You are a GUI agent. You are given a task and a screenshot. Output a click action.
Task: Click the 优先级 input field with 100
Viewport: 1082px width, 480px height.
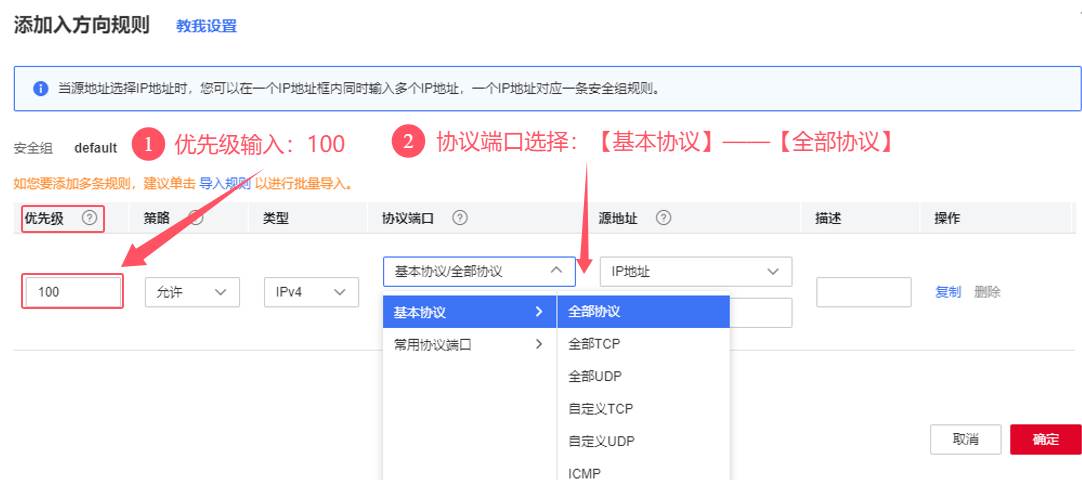tap(73, 292)
